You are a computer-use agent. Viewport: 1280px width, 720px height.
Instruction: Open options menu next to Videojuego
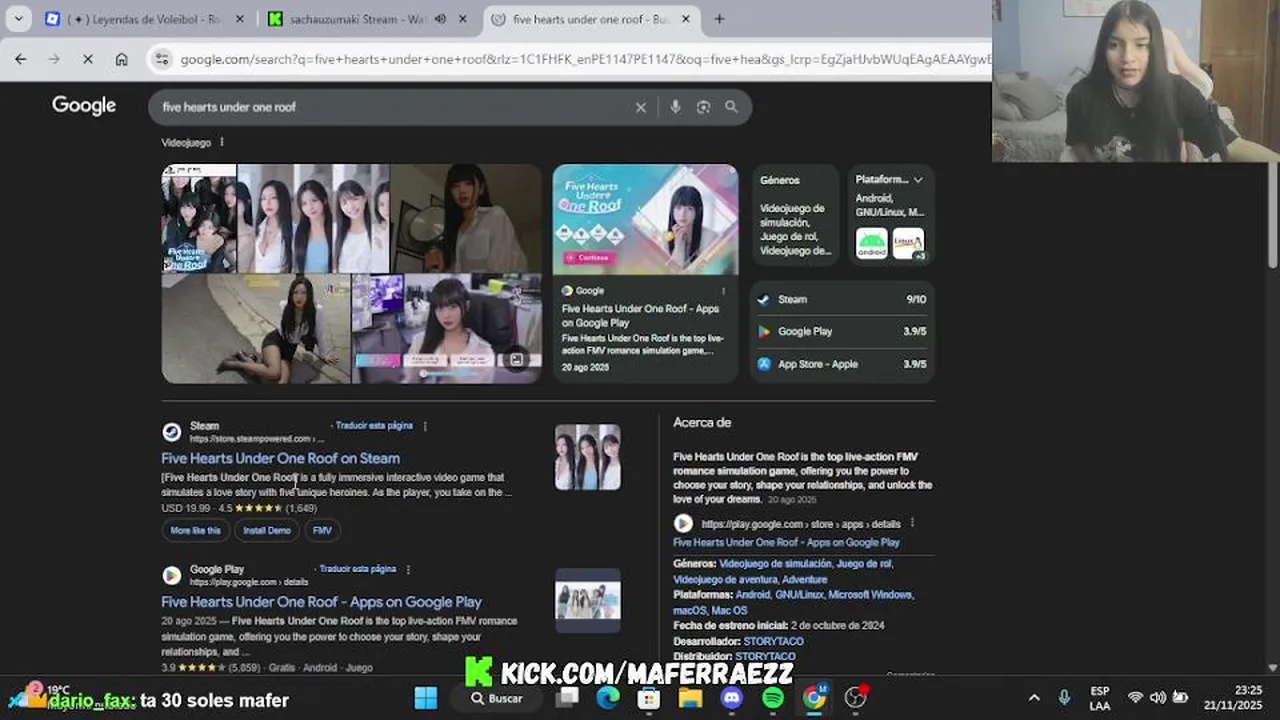(x=222, y=142)
